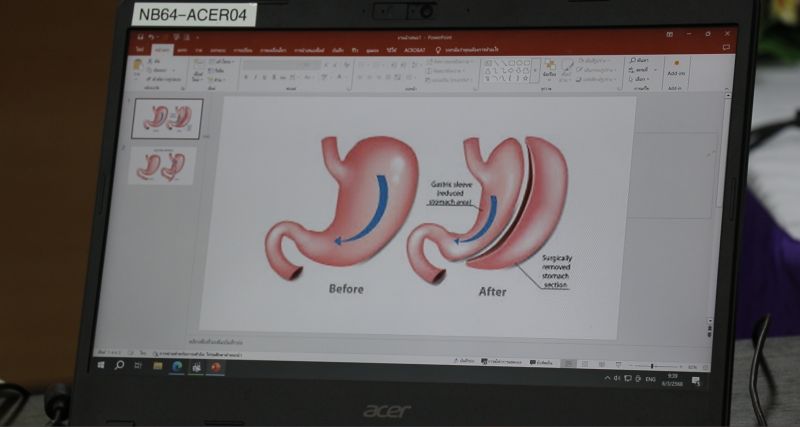Open the ACROBAT ribbon tab
The width and height of the screenshot is (800, 427).
click(415, 51)
